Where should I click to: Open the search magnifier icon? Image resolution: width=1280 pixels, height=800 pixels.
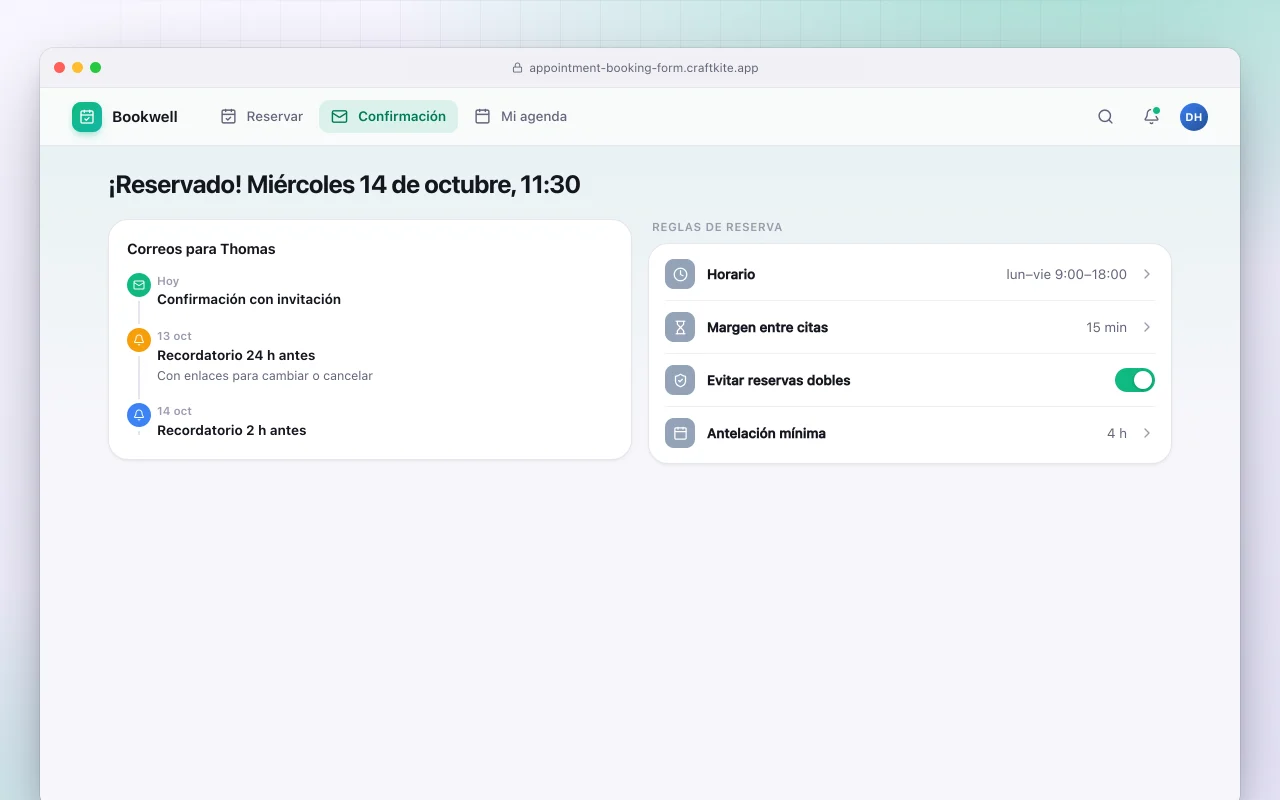pos(1105,117)
